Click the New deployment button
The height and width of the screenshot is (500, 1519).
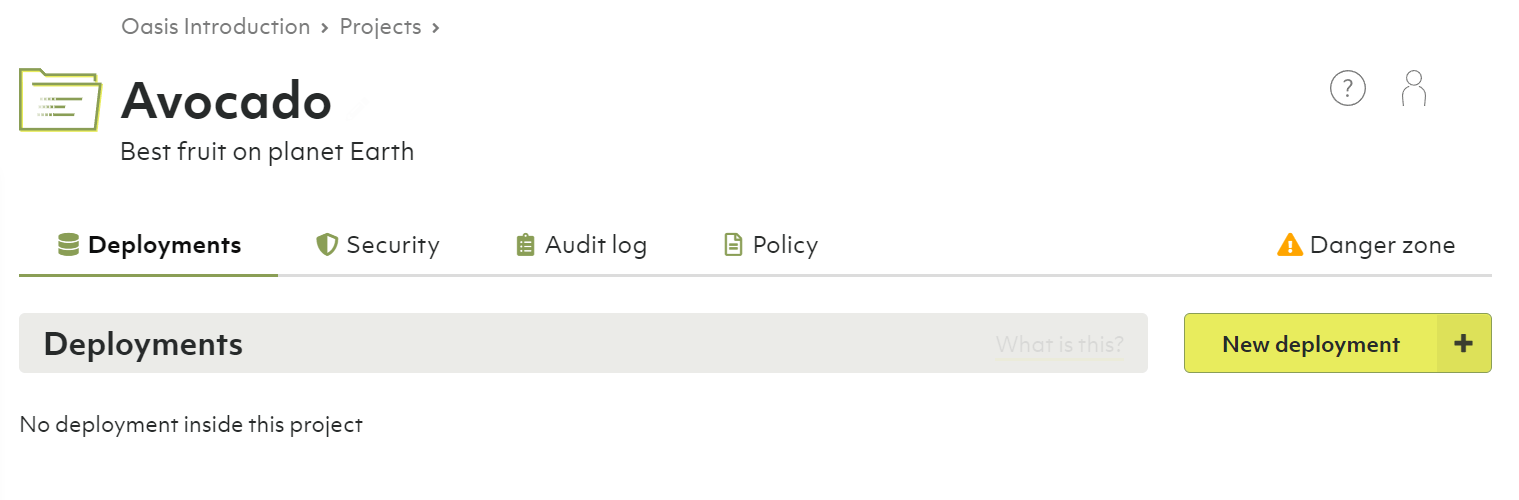click(1311, 344)
